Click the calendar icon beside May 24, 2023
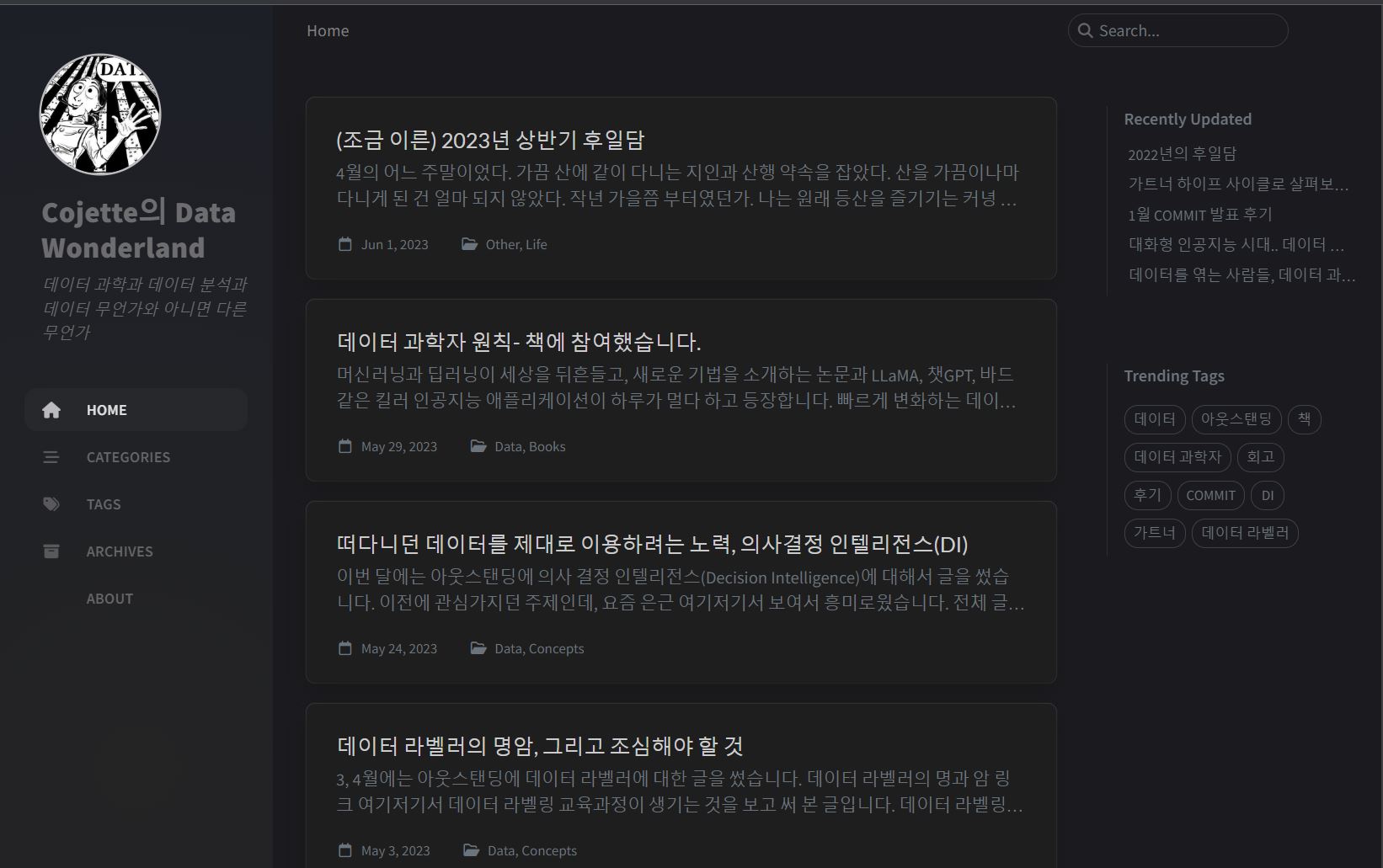Screen dimensions: 1383x868 point(345,648)
